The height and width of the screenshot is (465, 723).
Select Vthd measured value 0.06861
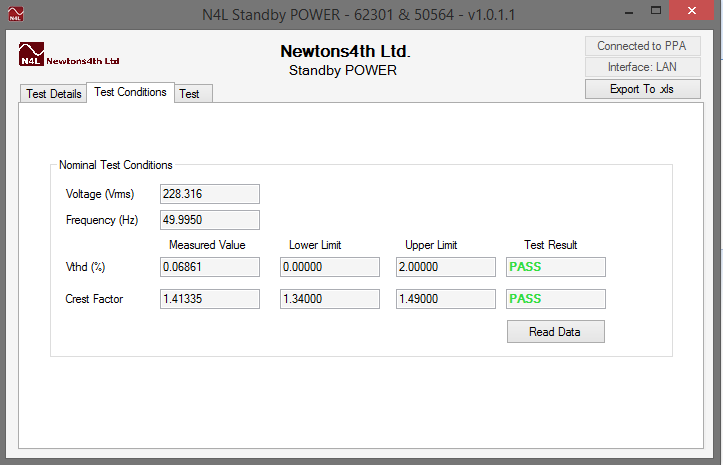click(210, 267)
